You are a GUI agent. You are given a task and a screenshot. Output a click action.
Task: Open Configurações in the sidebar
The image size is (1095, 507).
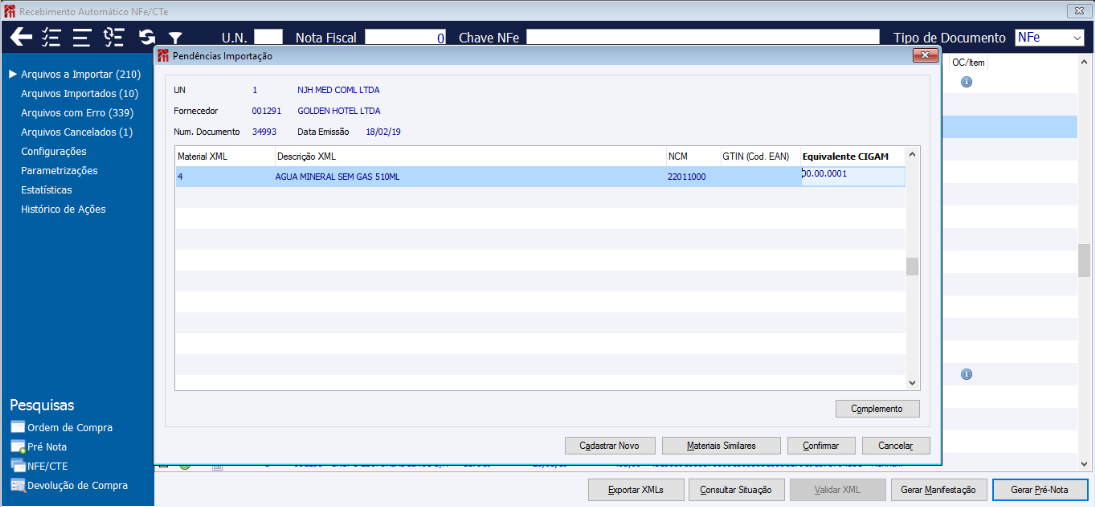tap(54, 151)
